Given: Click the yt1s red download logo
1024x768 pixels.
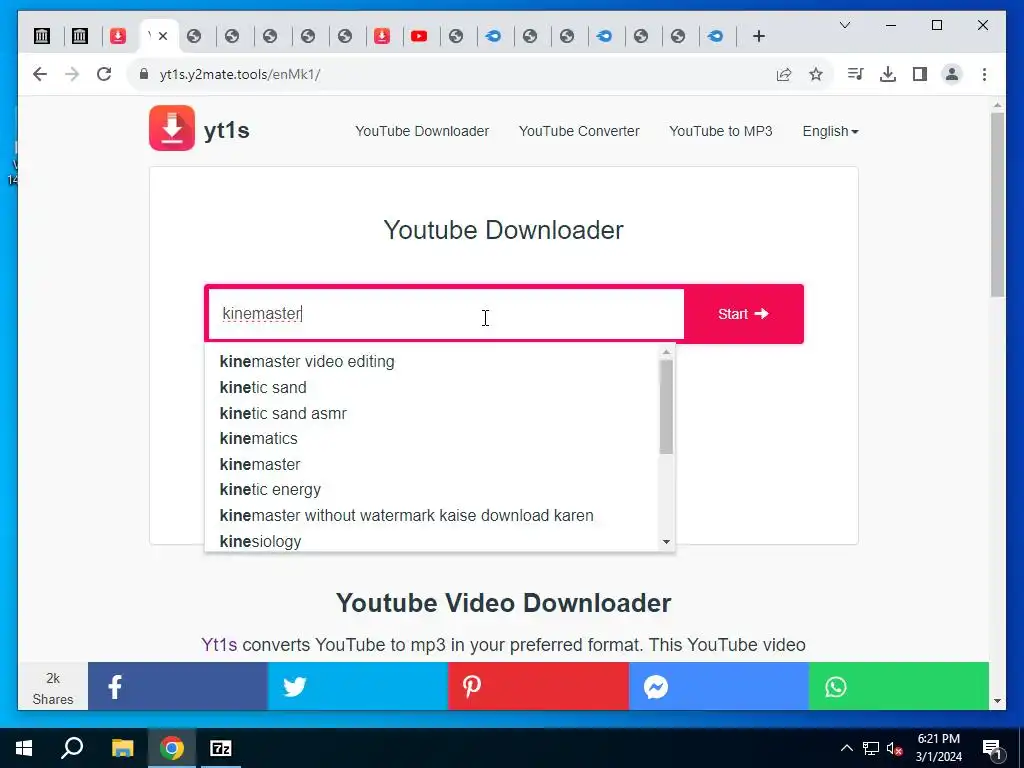Looking at the screenshot, I should (172, 128).
